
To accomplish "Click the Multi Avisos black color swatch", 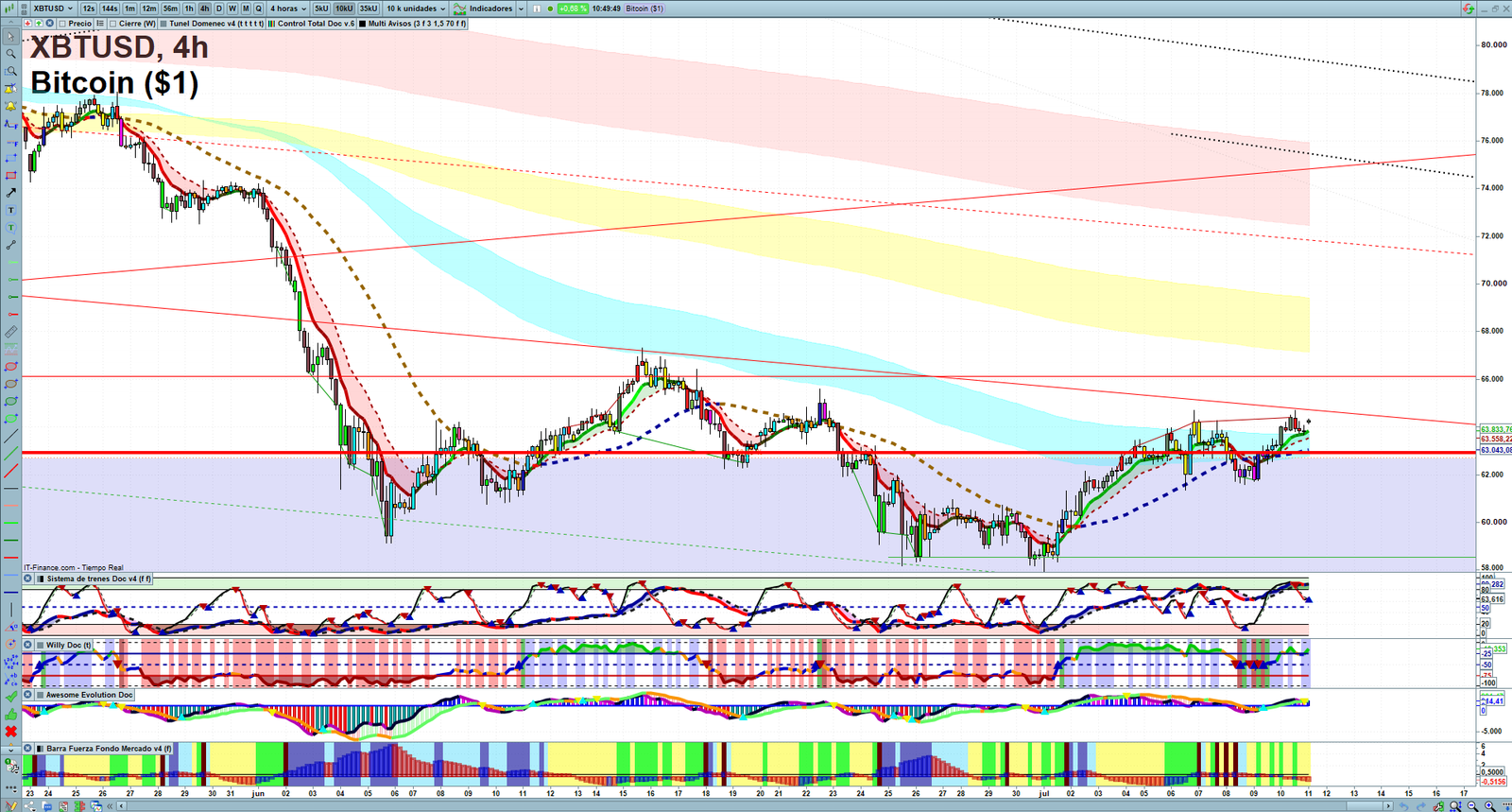I will (363, 23).
